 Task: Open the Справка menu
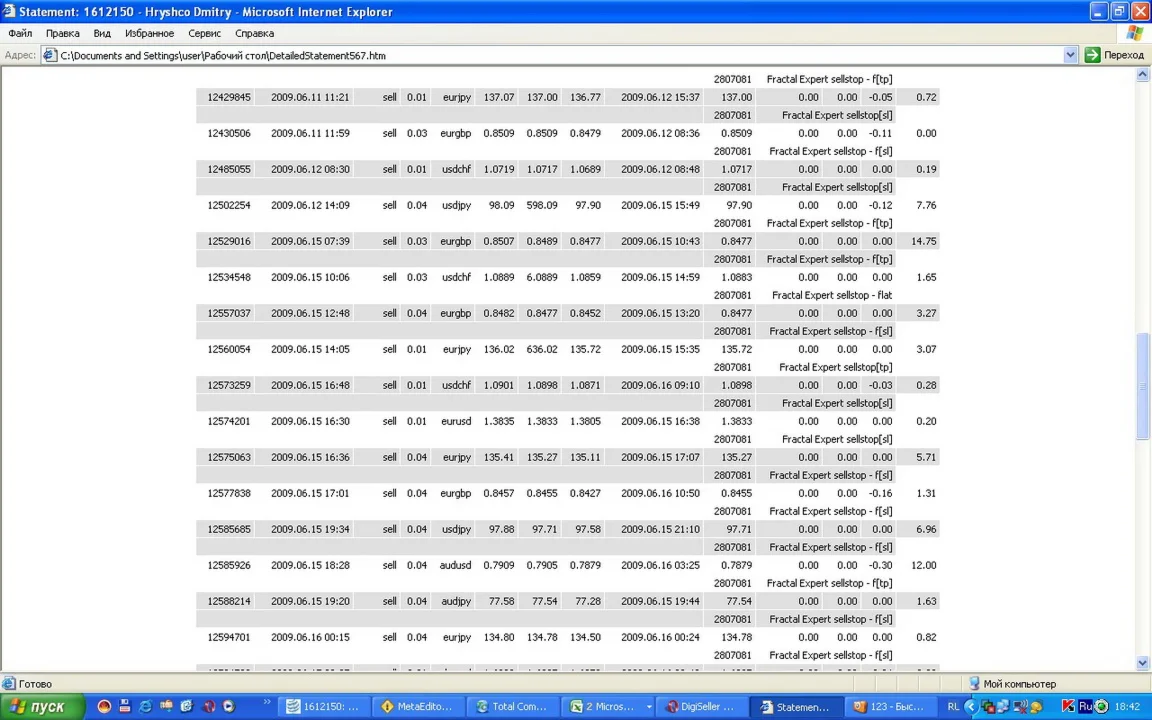click(x=254, y=33)
